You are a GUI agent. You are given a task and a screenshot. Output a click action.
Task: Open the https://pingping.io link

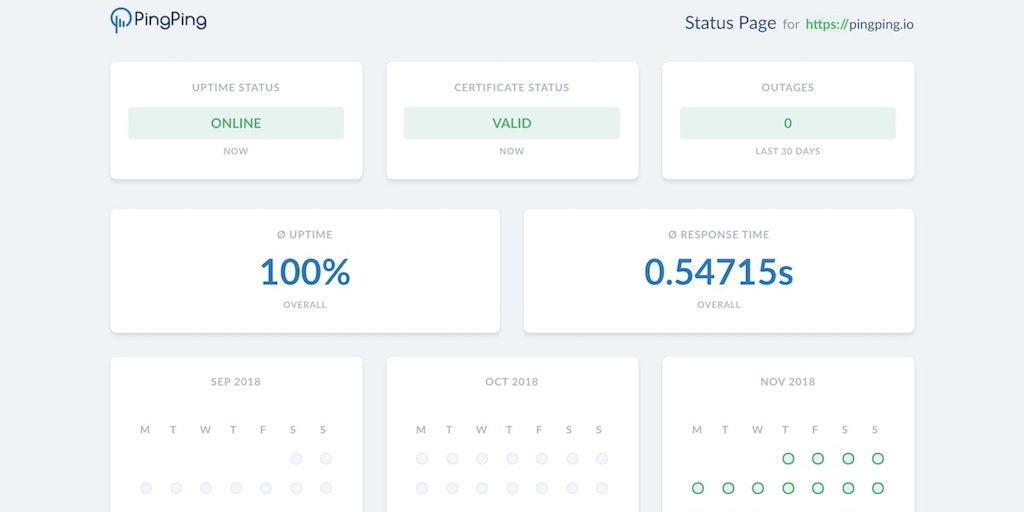click(859, 25)
